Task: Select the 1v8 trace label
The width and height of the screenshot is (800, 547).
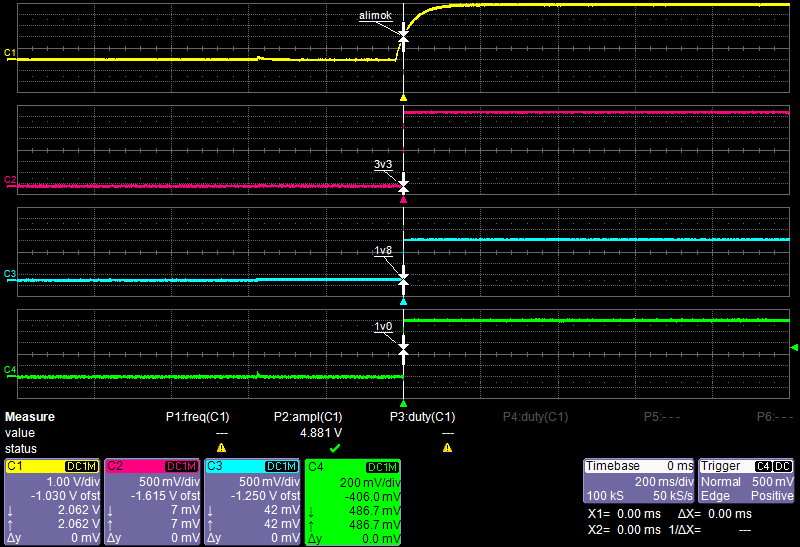Action: [383, 250]
